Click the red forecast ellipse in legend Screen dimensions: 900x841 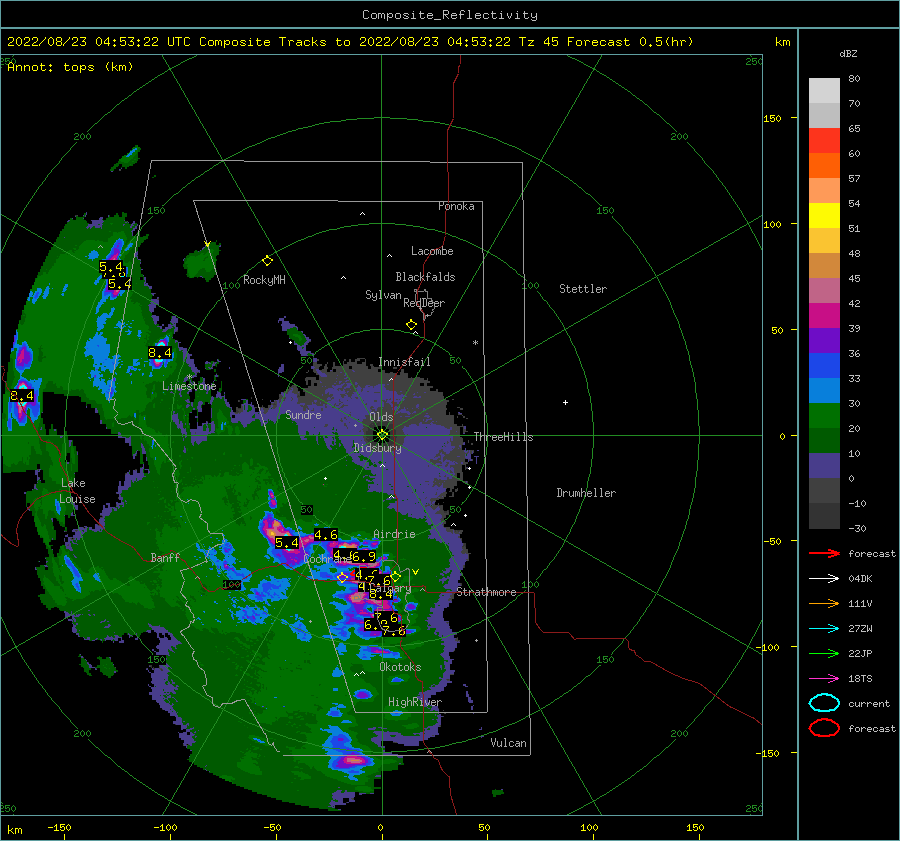[x=824, y=728]
